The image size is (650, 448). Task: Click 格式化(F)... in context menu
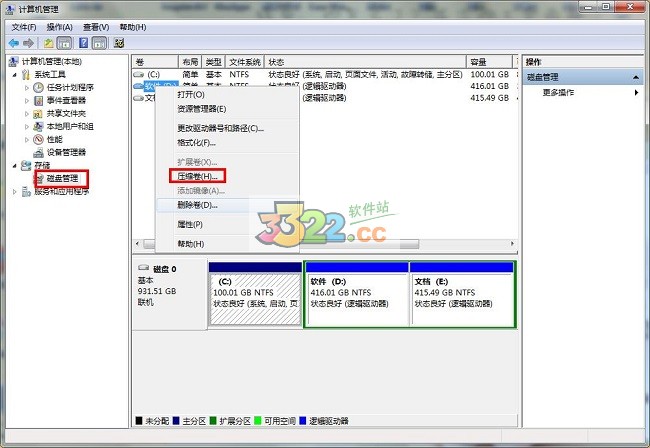click(x=196, y=142)
